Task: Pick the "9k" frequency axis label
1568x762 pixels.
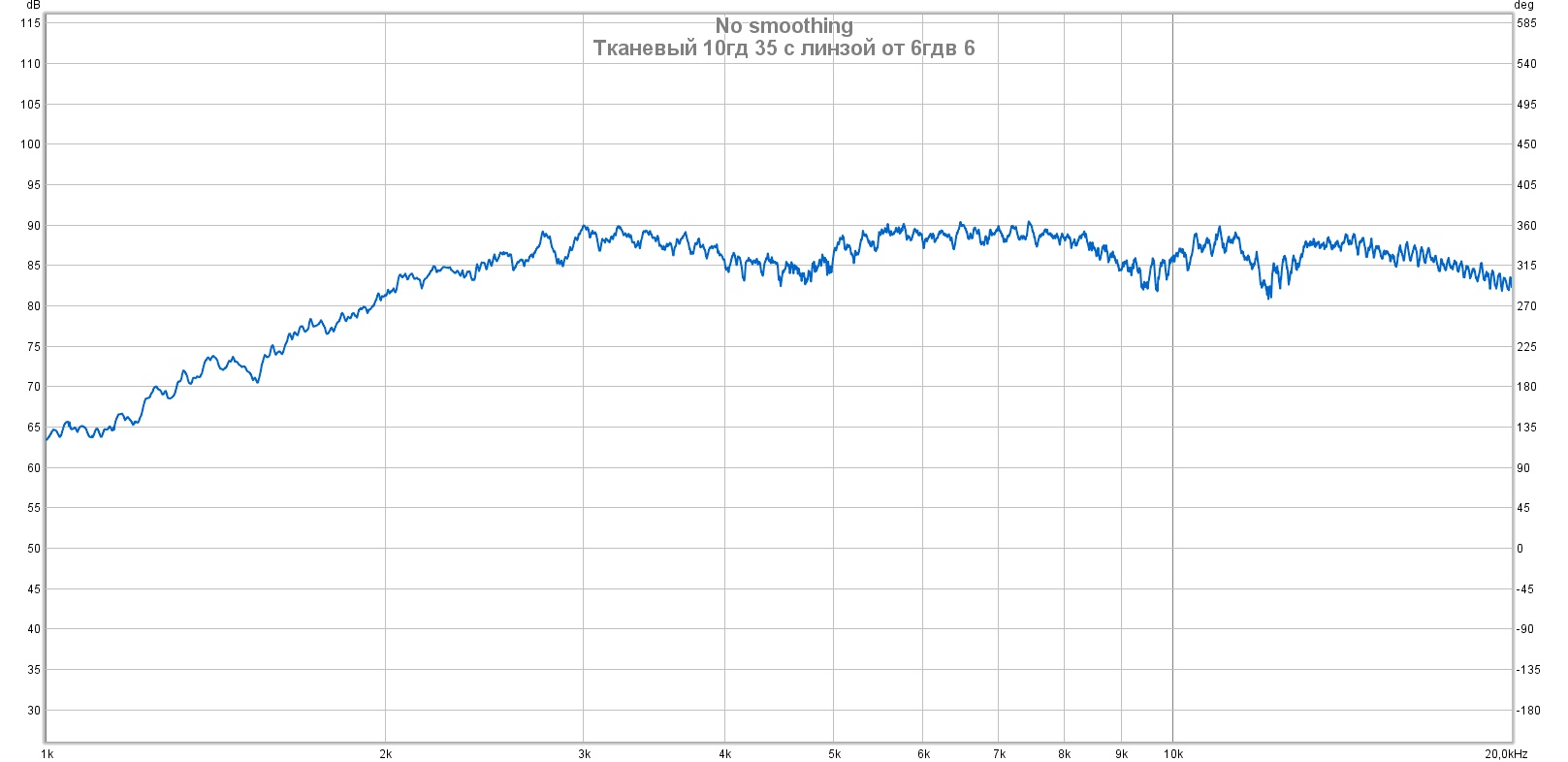Action: point(1122,754)
